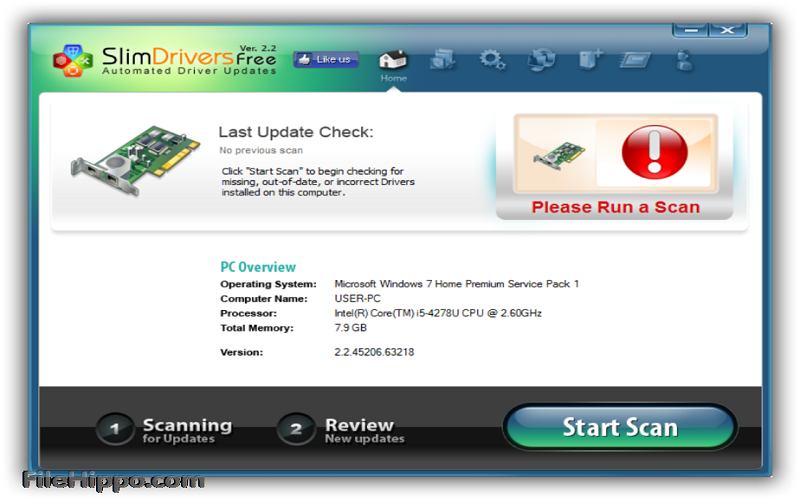Screen dimensions: 800x500
Task: Start the driver scan with Start Scan
Action: pos(620,427)
